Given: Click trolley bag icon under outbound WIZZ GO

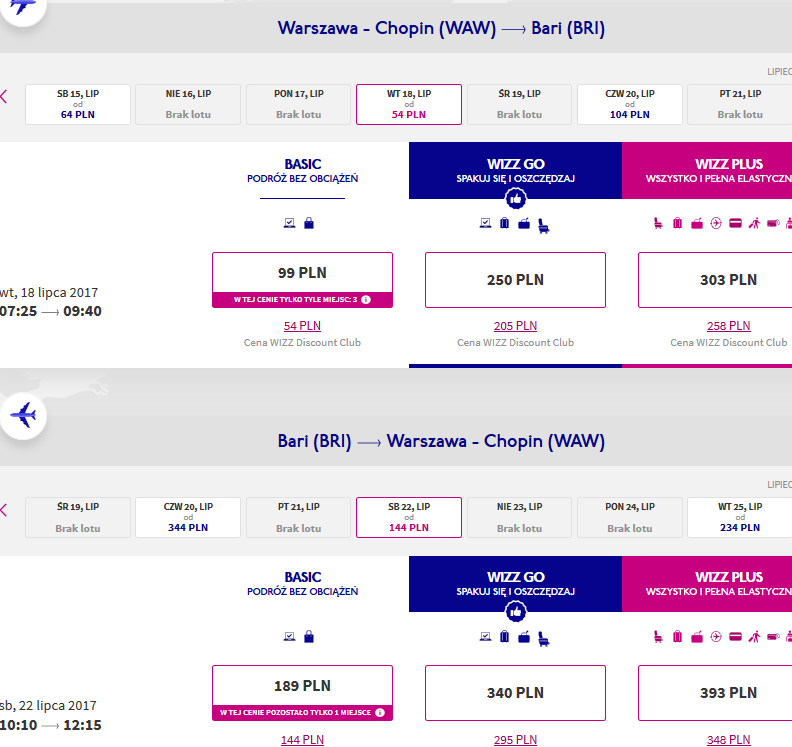Looking at the screenshot, I should point(524,223).
